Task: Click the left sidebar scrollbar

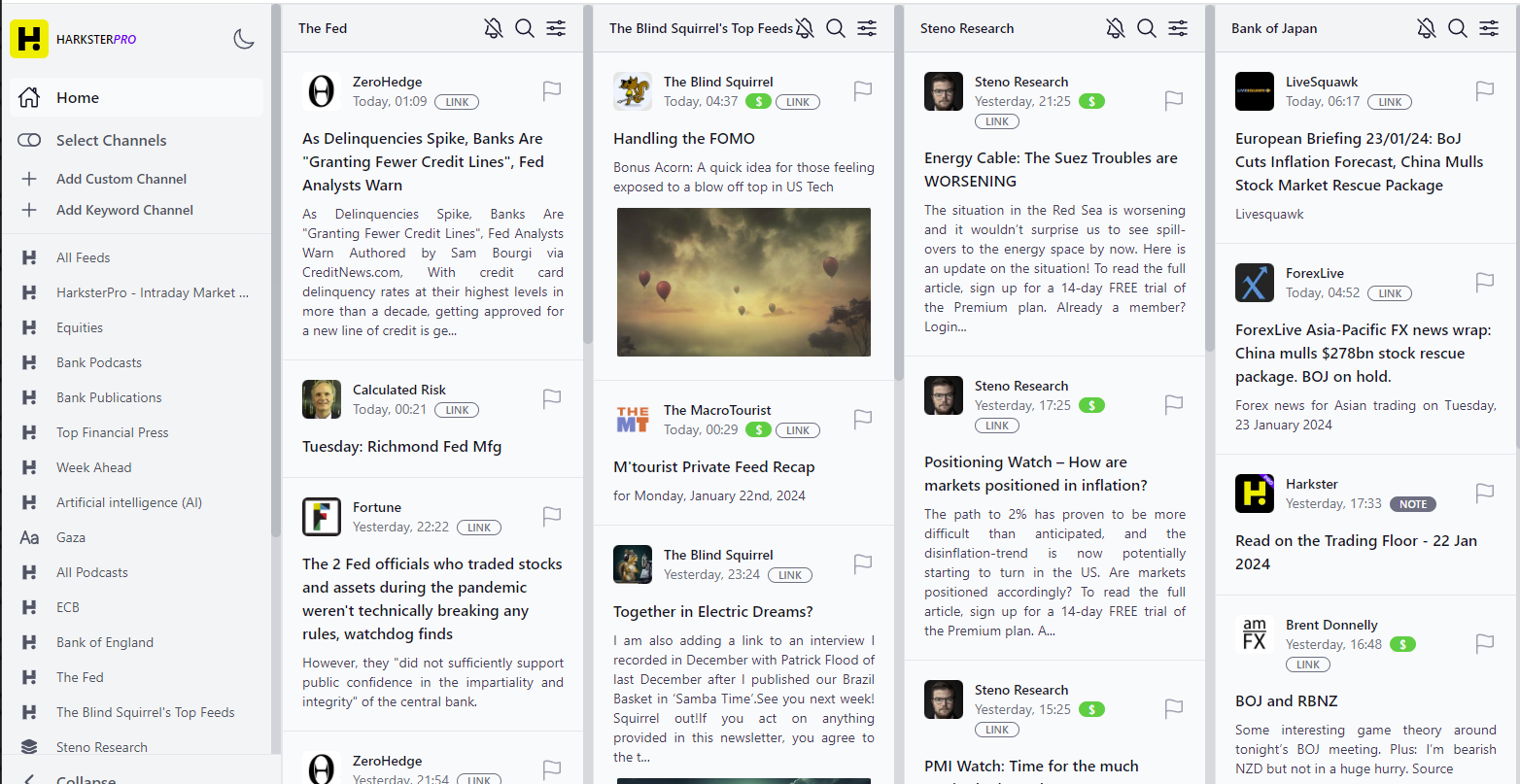Action: [x=276, y=272]
